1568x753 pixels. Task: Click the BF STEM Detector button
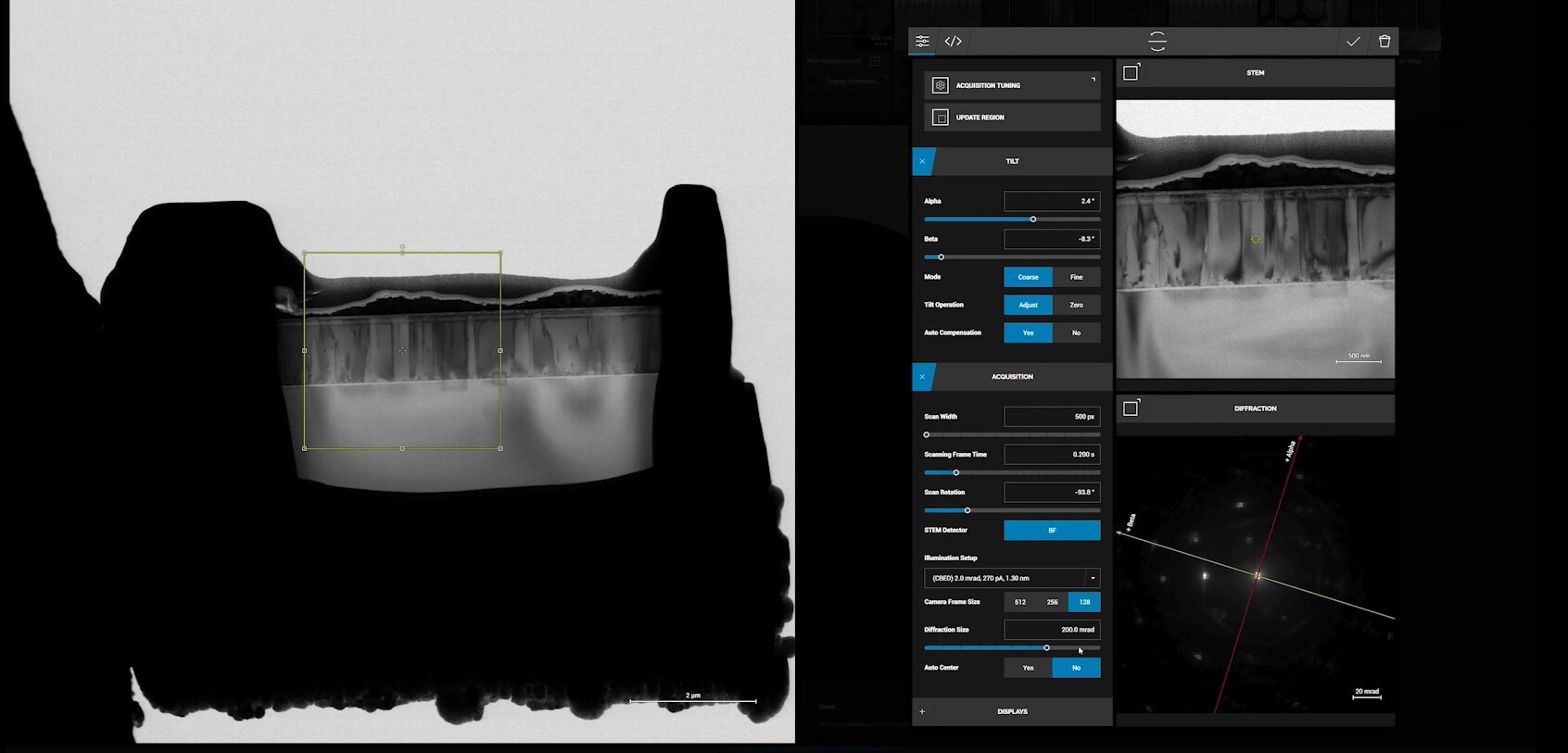[1052, 531]
